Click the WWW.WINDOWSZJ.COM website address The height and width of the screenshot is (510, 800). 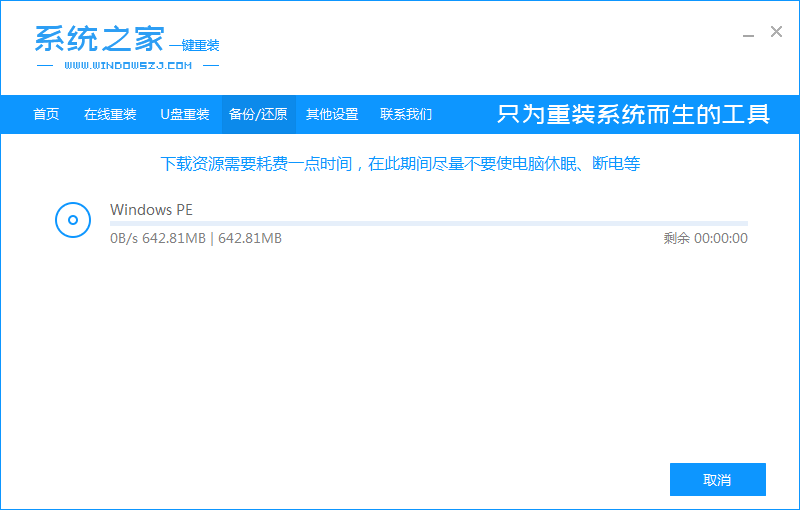click(x=127, y=66)
